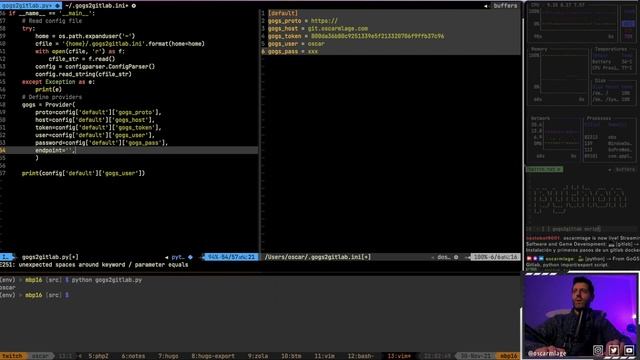Screen dimensions: 640x360
Task: Click the Network graph in system monitor
Action: pos(554,138)
